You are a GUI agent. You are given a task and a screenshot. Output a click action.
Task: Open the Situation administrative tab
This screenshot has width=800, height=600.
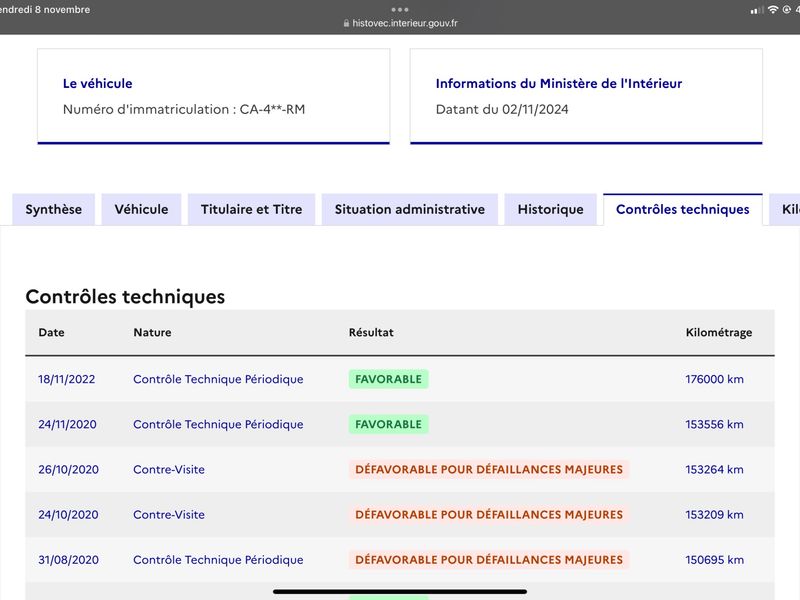tap(410, 210)
